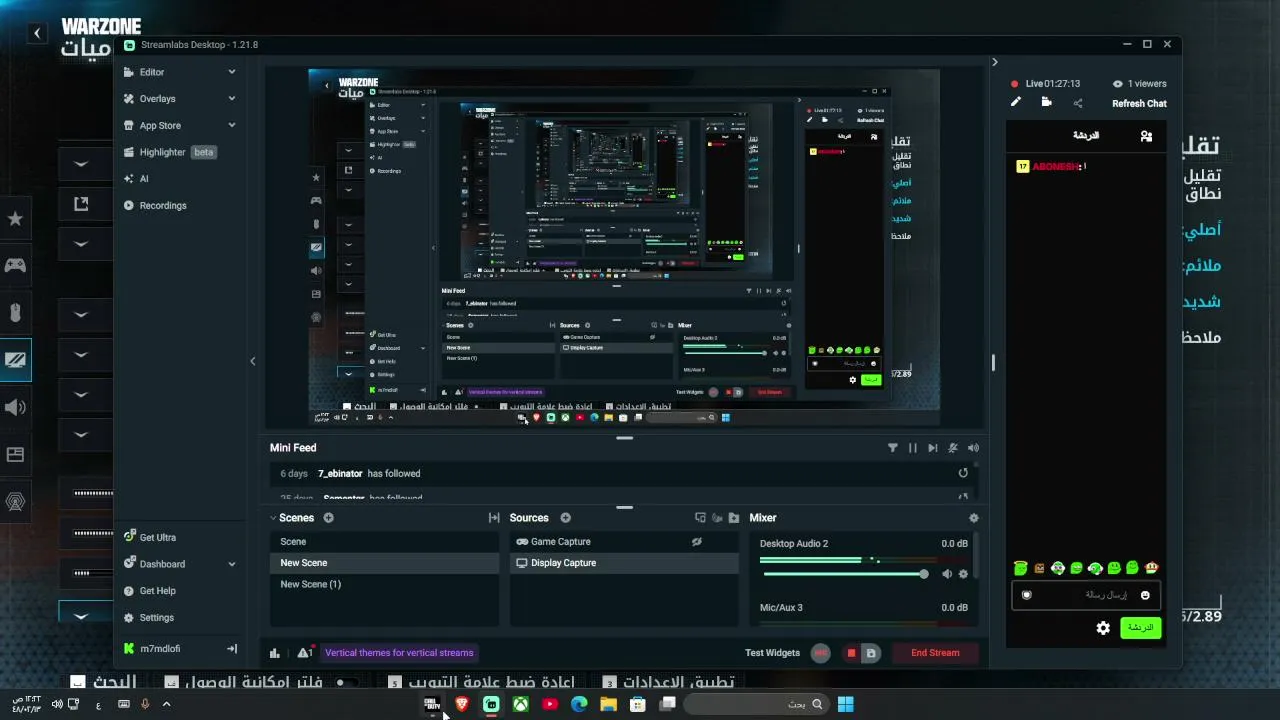Collapse the chat panel with arrow
Viewport: 1280px width, 720px height.
[x=994, y=62]
